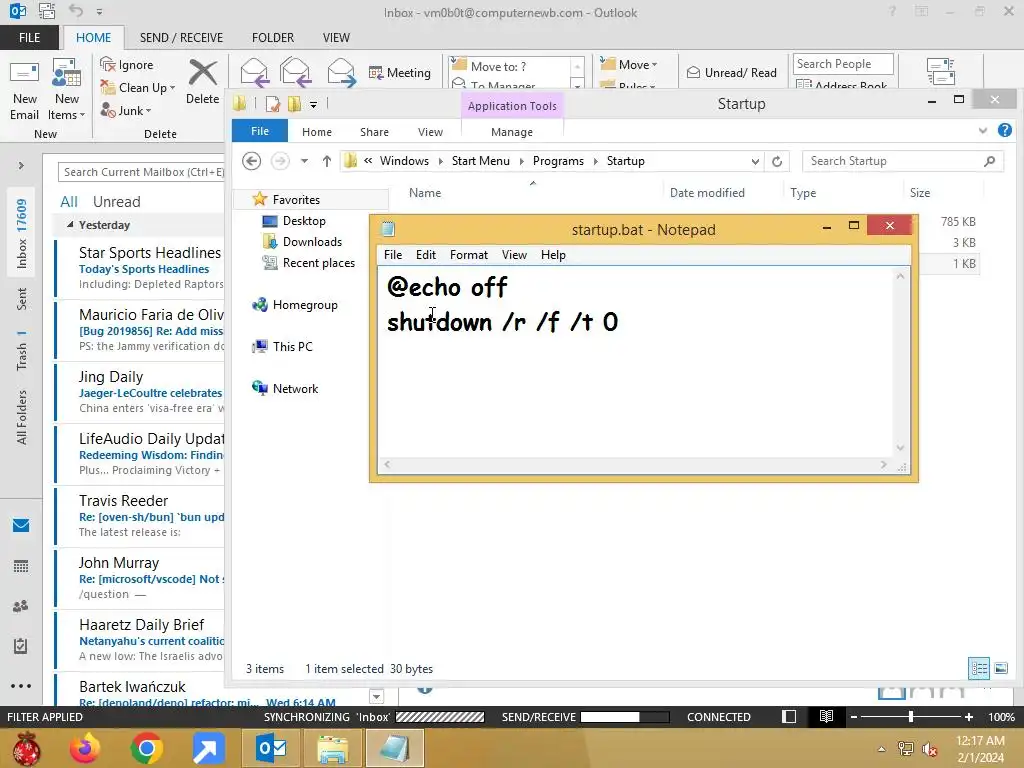Collapse the Yesterday message group
The width and height of the screenshot is (1024, 768).
tap(70, 225)
